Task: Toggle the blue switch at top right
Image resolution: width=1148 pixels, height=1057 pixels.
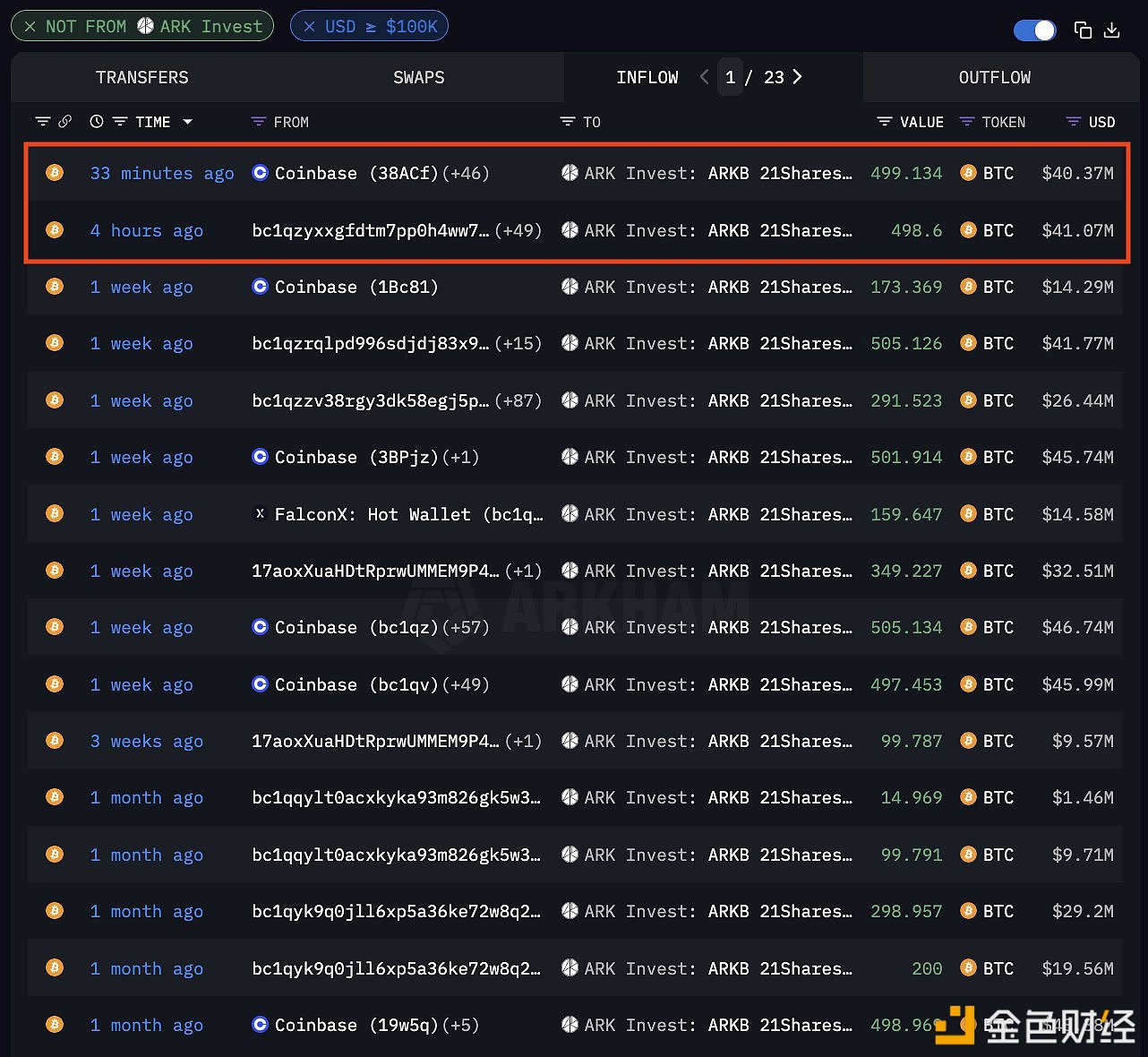Action: [1034, 30]
